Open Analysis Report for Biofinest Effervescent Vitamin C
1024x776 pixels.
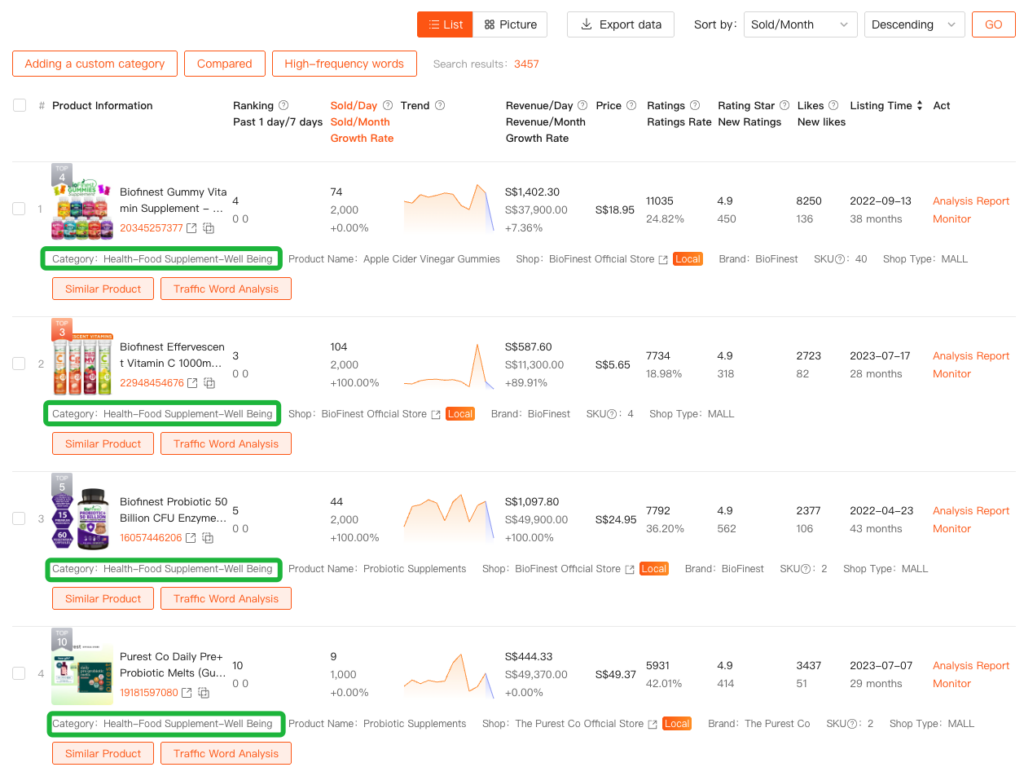pyautogui.click(x=970, y=356)
